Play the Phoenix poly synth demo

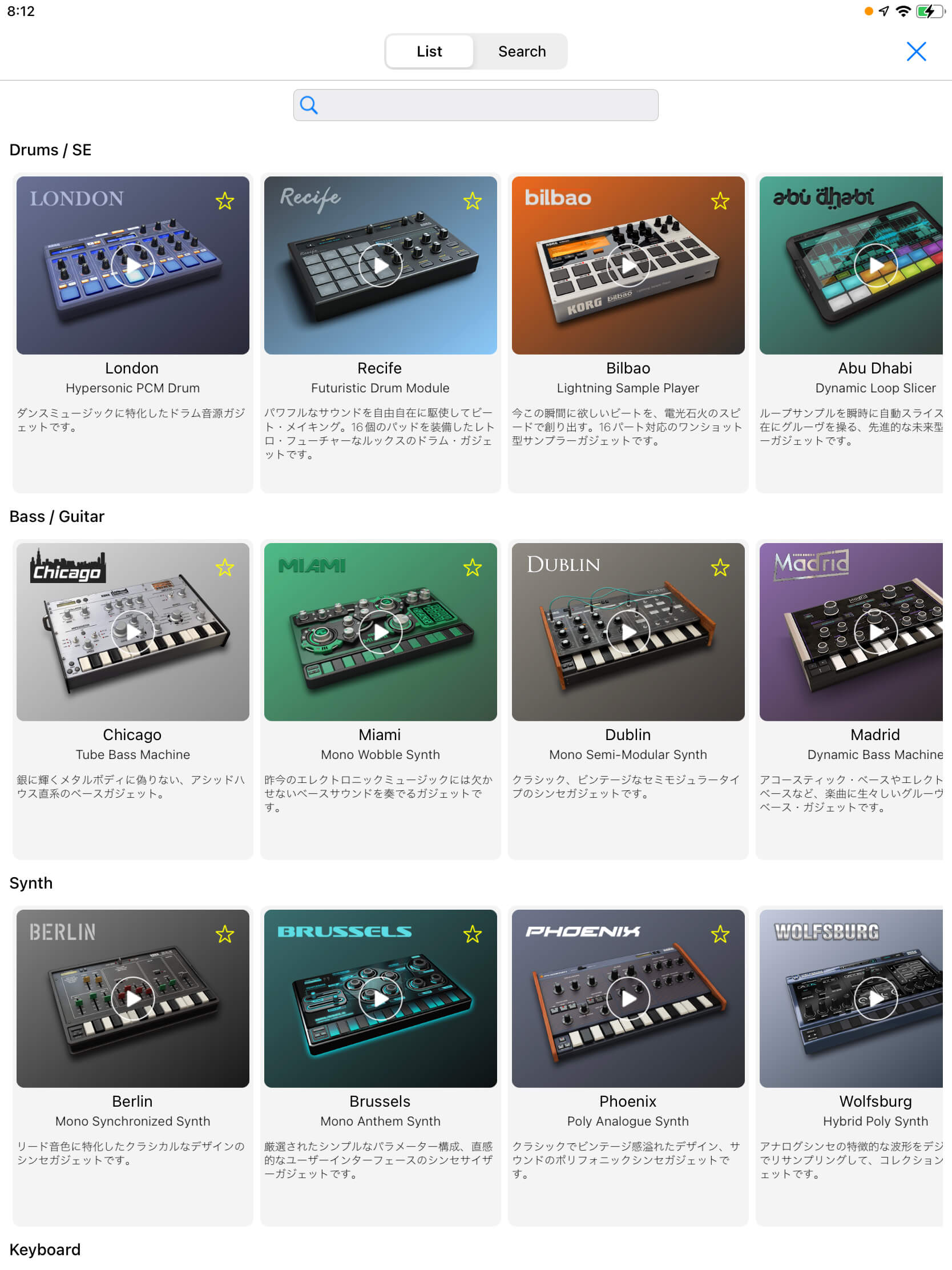628,998
